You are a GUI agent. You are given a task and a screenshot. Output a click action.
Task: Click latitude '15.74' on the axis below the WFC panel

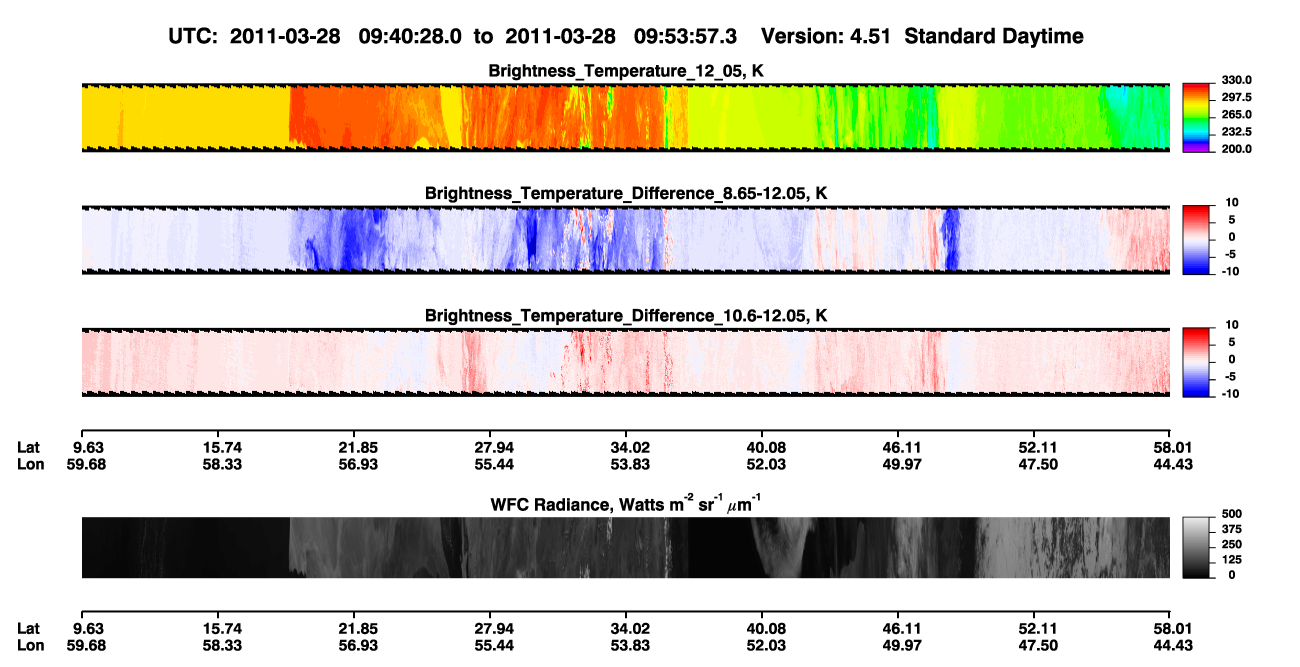(222, 629)
